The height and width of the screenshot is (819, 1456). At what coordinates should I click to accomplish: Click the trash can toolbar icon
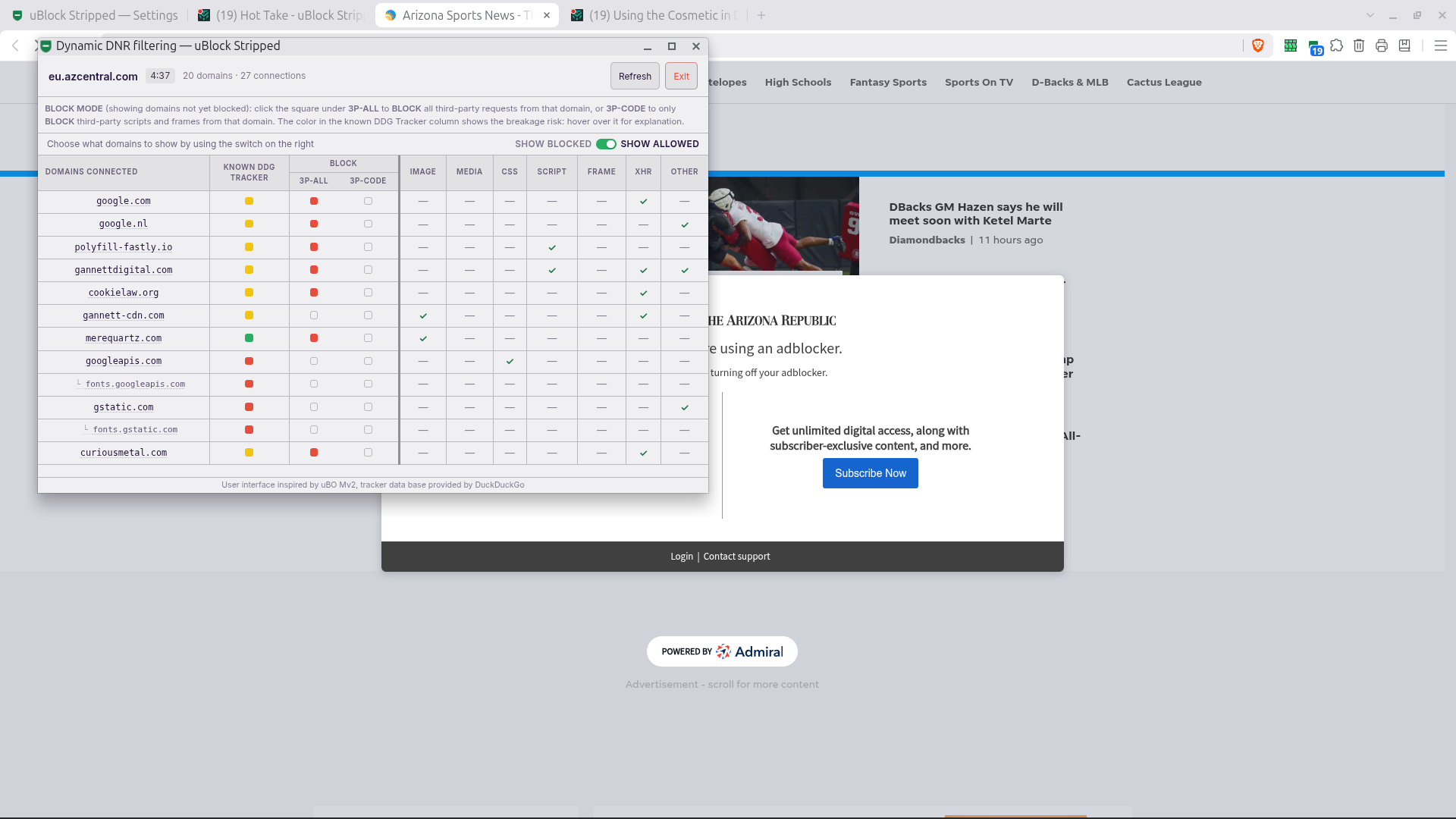tap(1359, 46)
